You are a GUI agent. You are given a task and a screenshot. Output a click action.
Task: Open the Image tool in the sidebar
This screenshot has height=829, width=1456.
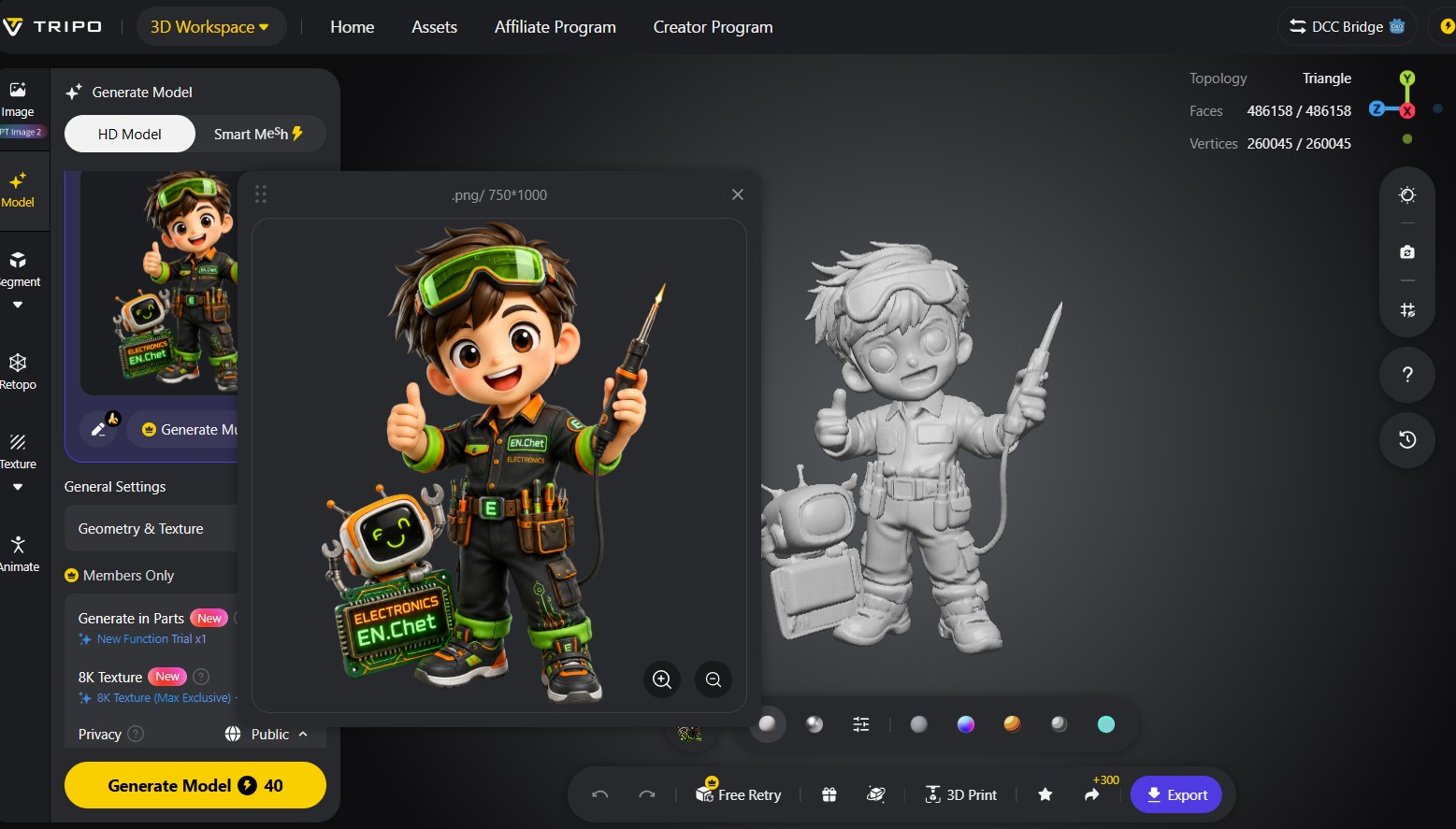coord(18,99)
